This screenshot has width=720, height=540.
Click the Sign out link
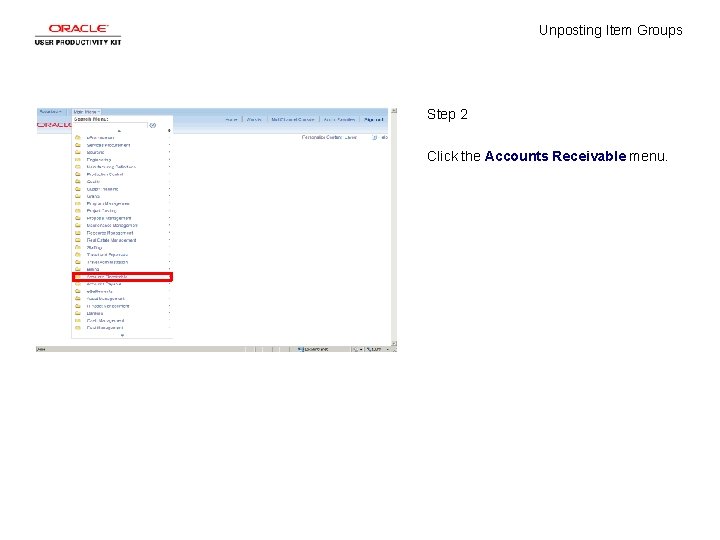pos(373,120)
